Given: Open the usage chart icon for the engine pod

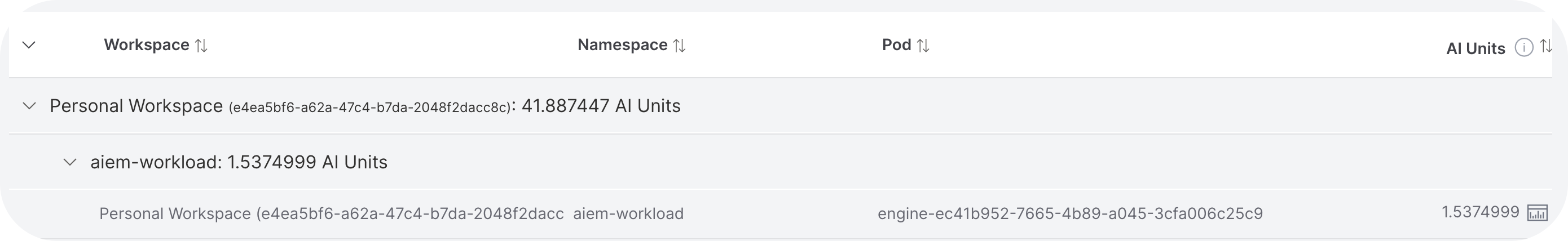Looking at the screenshot, I should click(1537, 213).
